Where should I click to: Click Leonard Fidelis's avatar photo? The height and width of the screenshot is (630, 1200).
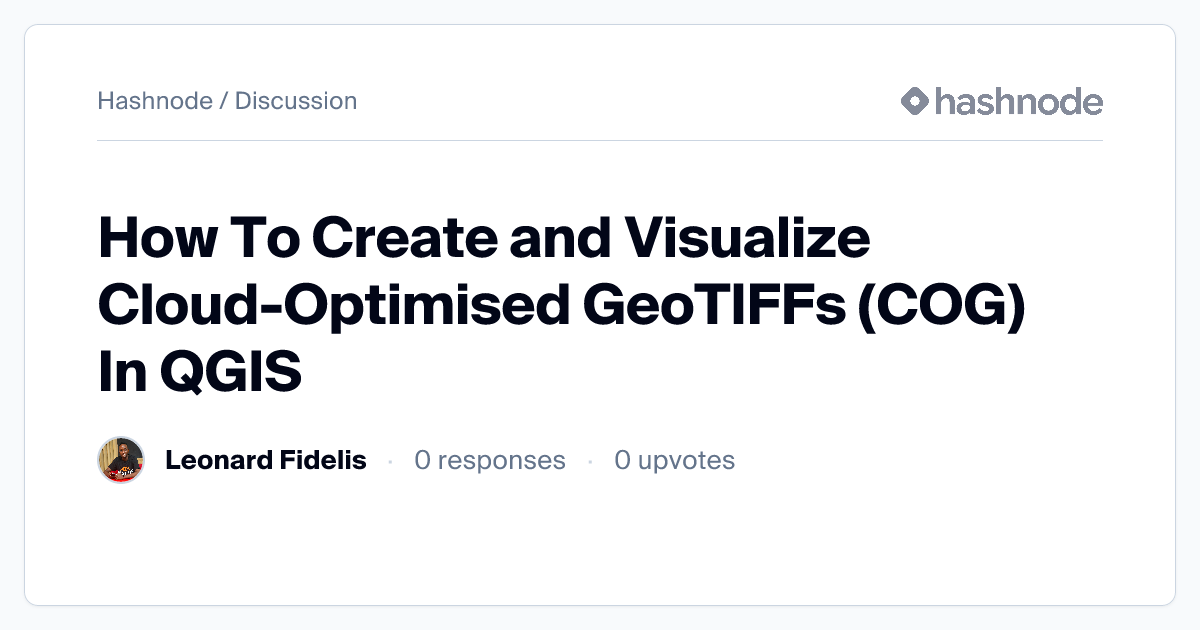[121, 460]
